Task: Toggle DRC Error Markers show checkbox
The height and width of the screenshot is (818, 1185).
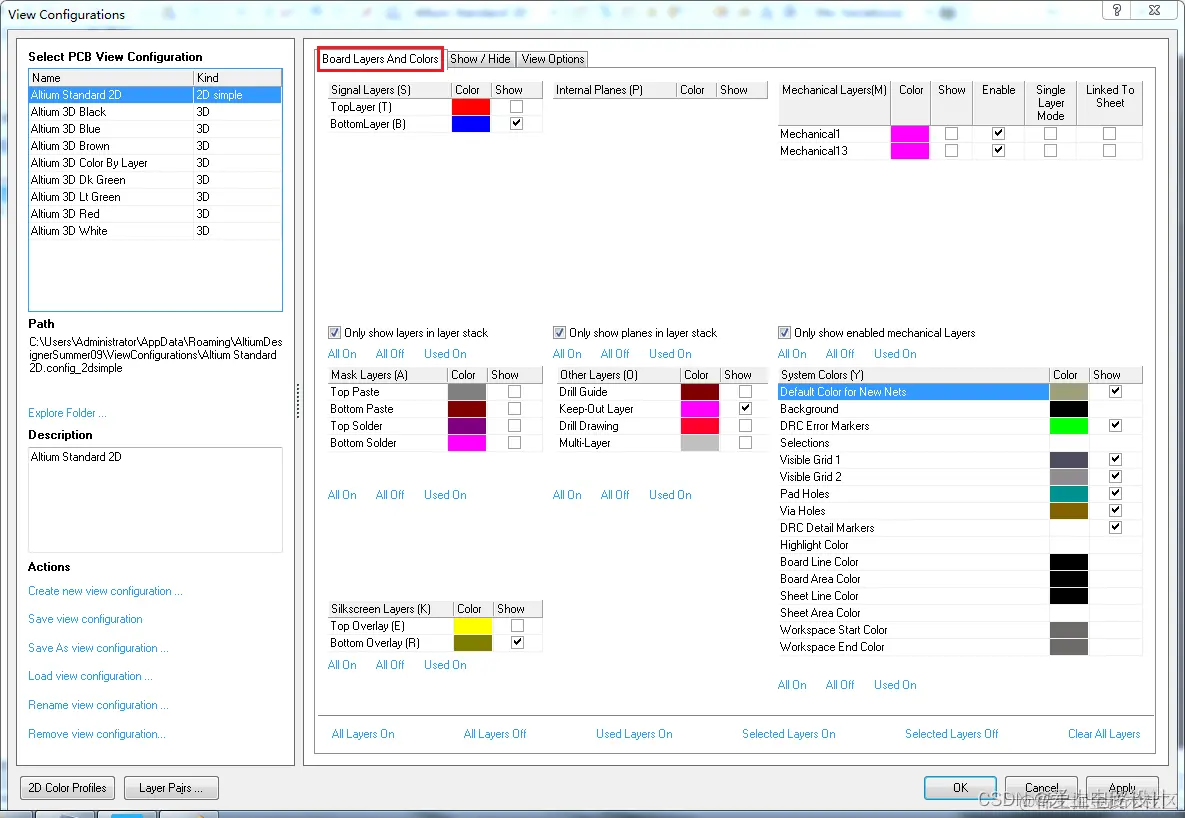Action: (1115, 426)
